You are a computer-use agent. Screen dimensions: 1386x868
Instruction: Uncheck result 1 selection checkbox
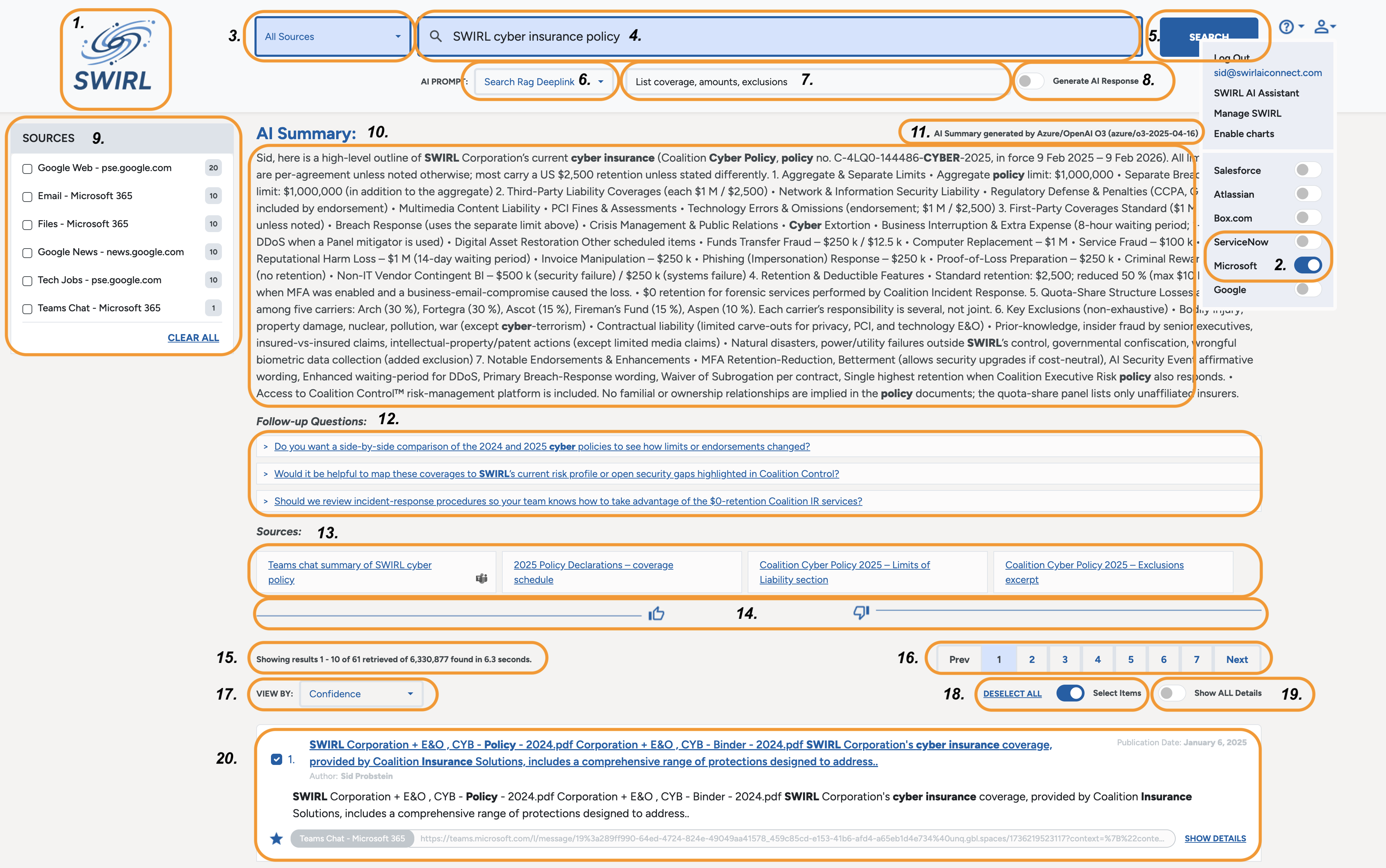coord(277,759)
